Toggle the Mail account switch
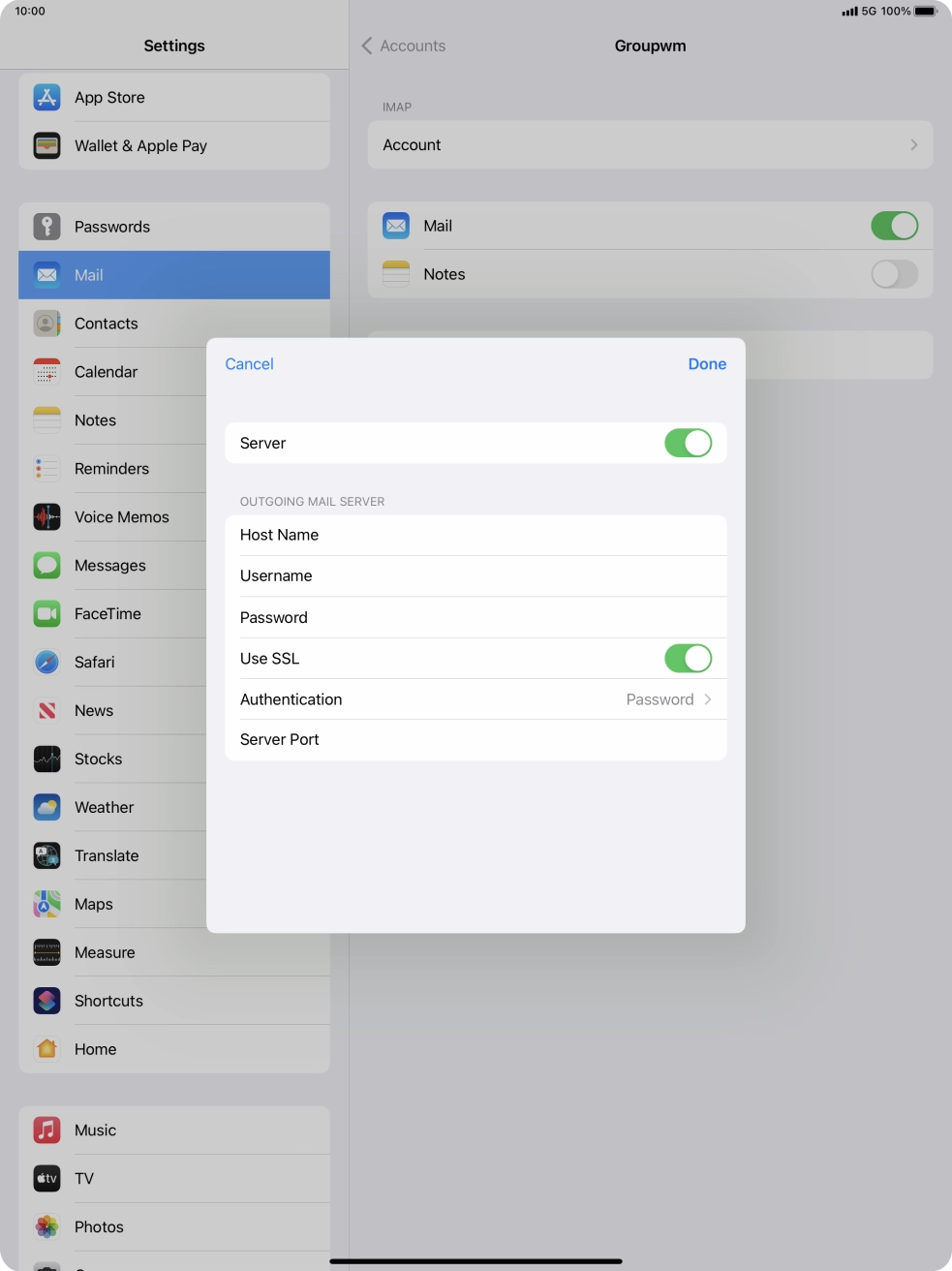 click(893, 226)
